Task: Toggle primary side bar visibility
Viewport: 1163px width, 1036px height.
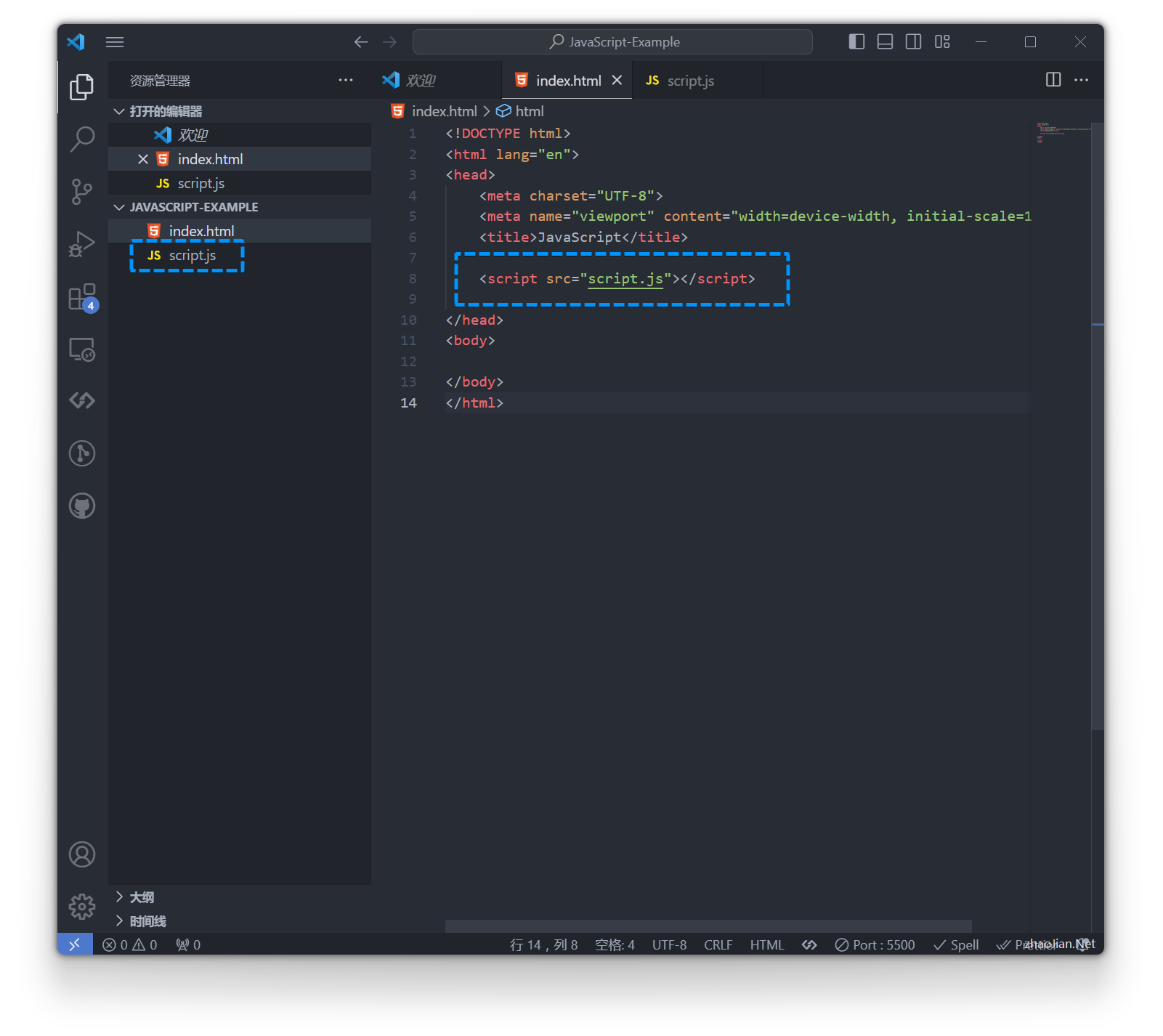Action: (856, 41)
